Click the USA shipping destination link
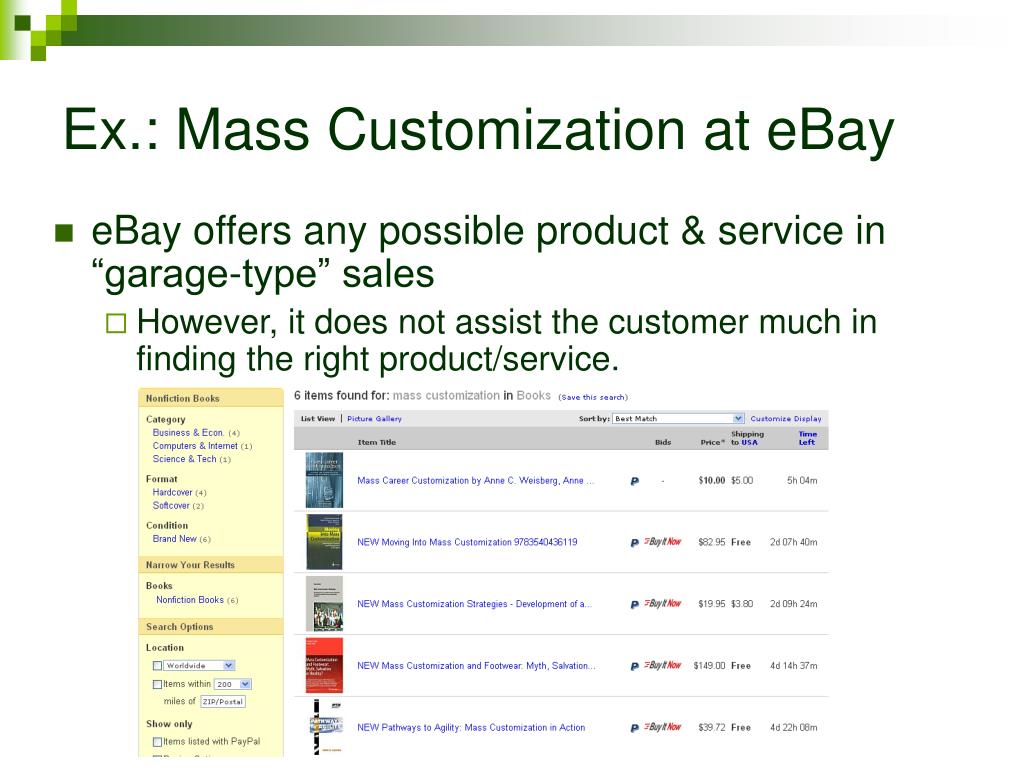Viewport: 1024px width, 768px height. click(x=750, y=443)
